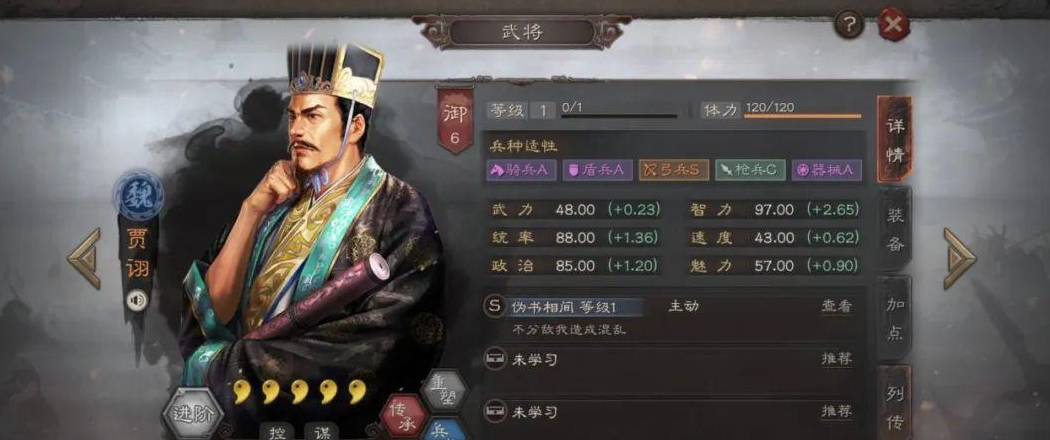The width and height of the screenshot is (1050, 440).
Task: Play Jia Xu's voice speaker icon
Action: [x=137, y=301]
